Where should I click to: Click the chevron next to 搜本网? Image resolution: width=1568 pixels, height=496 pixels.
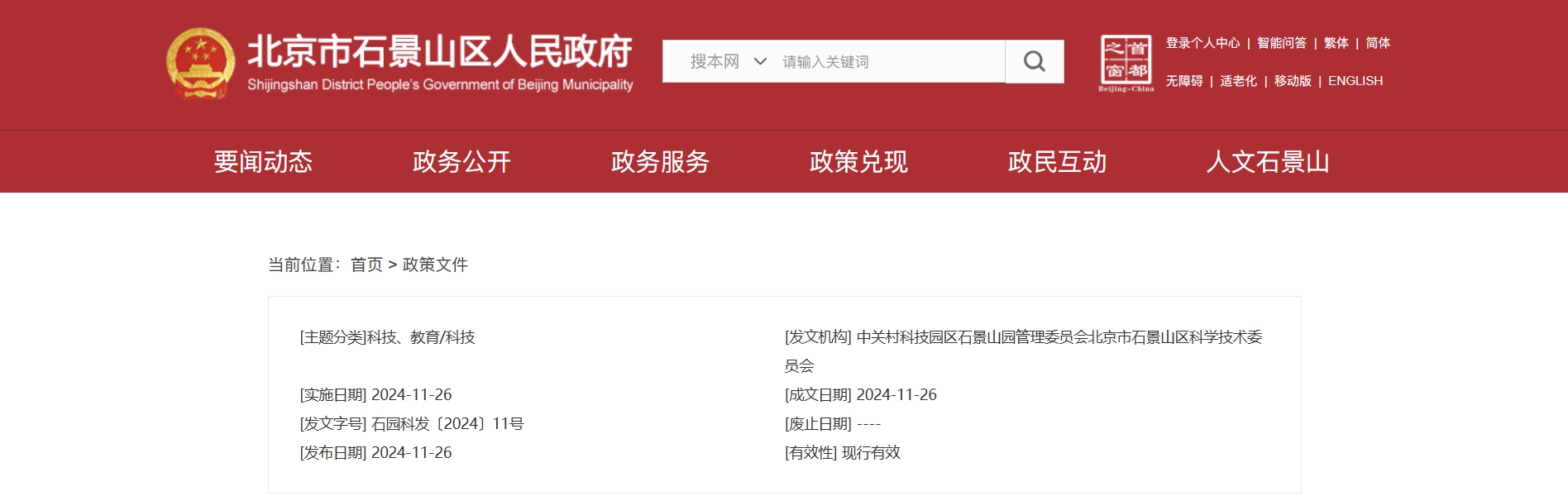click(760, 62)
